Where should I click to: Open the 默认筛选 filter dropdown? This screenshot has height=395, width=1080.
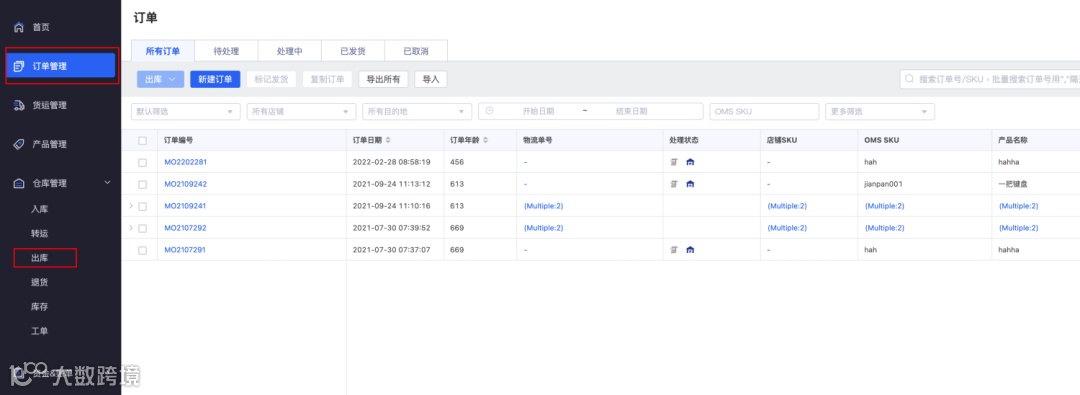tap(185, 112)
